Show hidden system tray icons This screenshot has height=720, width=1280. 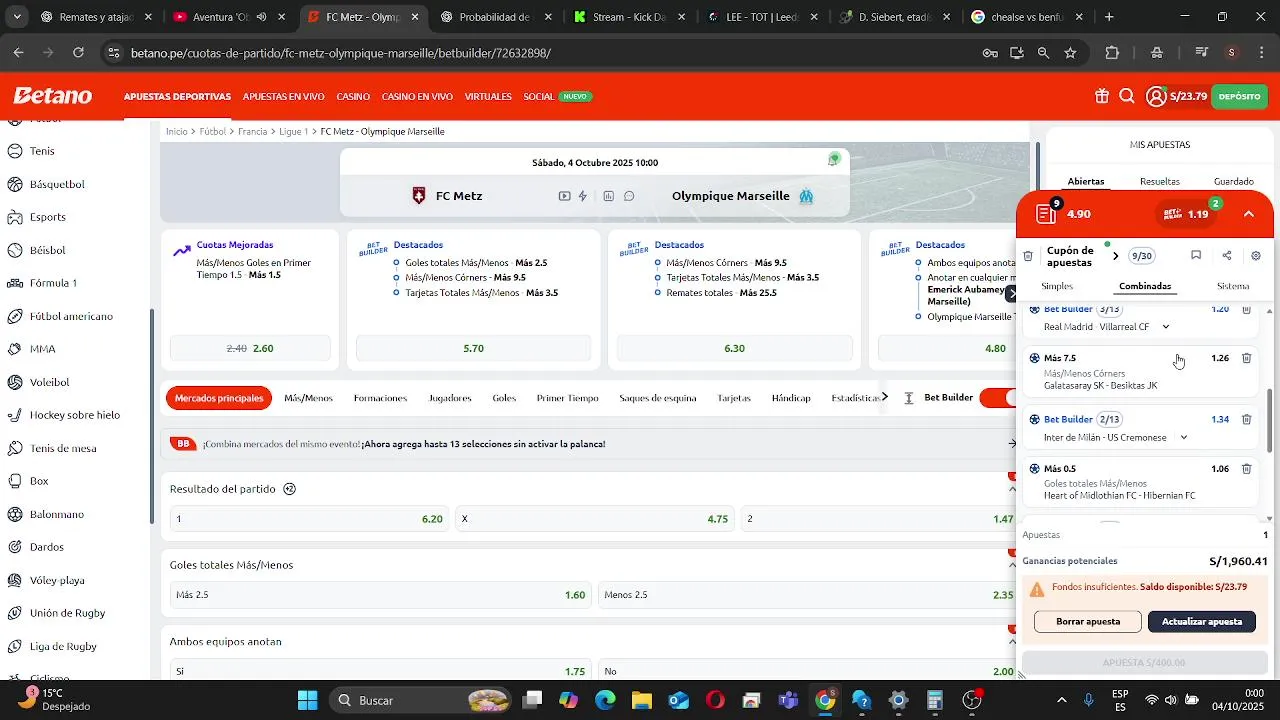(1061, 700)
